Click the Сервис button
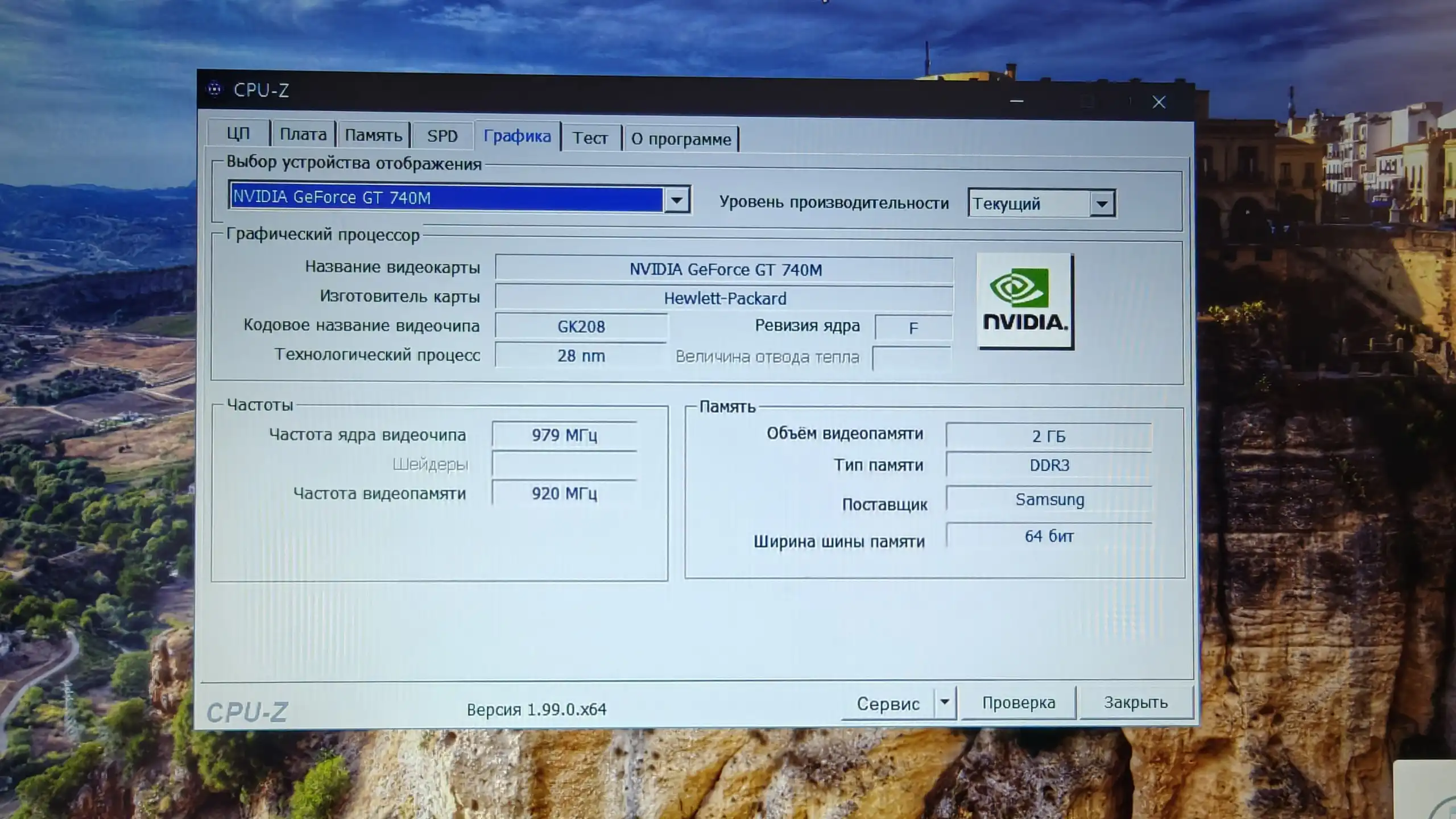This screenshot has height=819, width=1456. tap(889, 703)
